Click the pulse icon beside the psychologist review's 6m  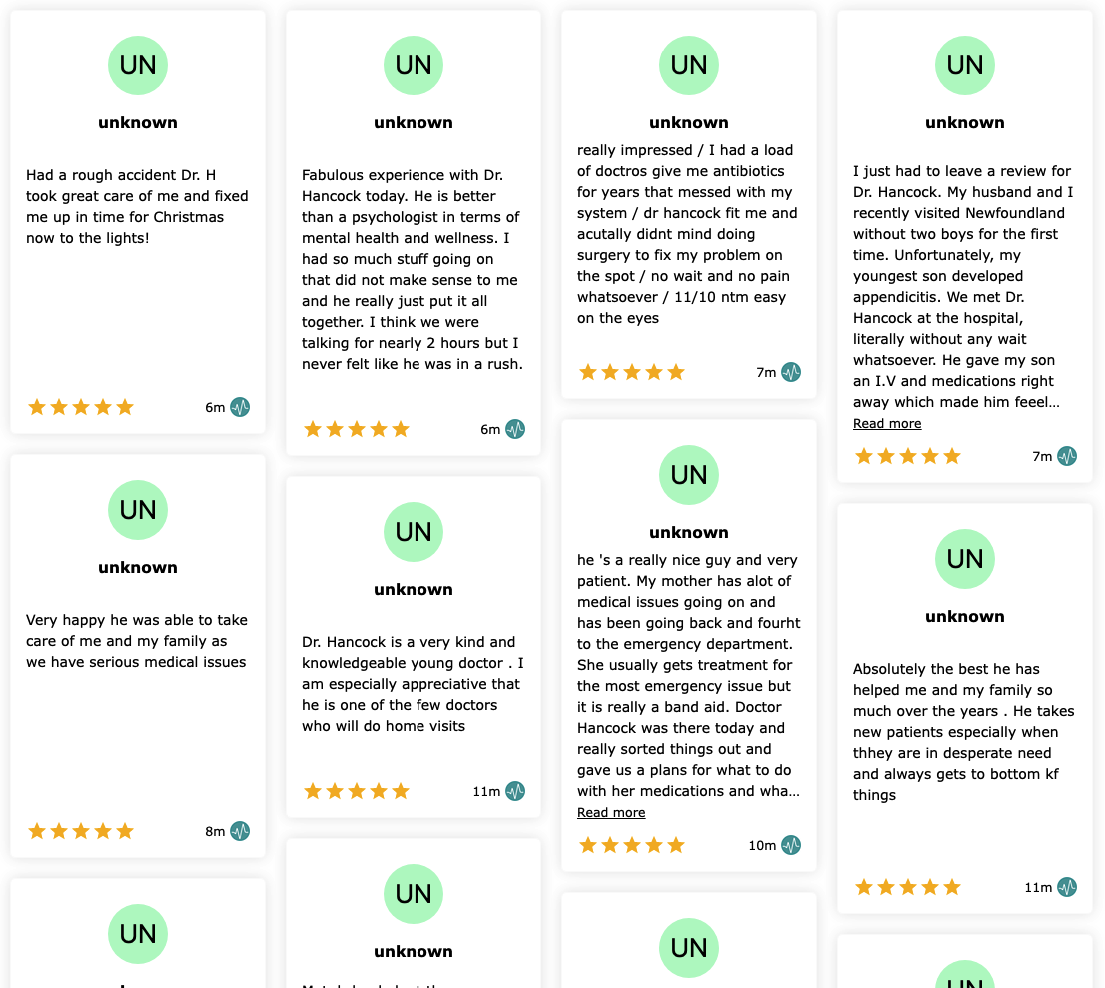pos(515,429)
